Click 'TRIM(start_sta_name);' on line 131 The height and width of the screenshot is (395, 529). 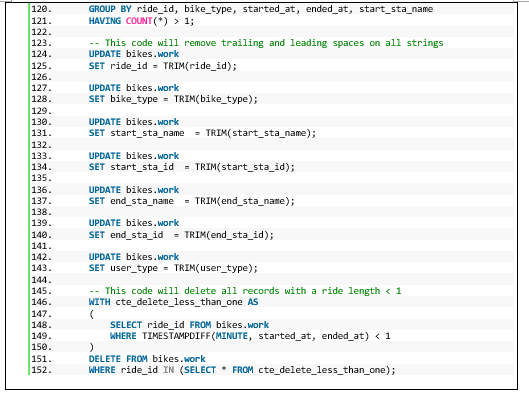[x=261, y=133]
